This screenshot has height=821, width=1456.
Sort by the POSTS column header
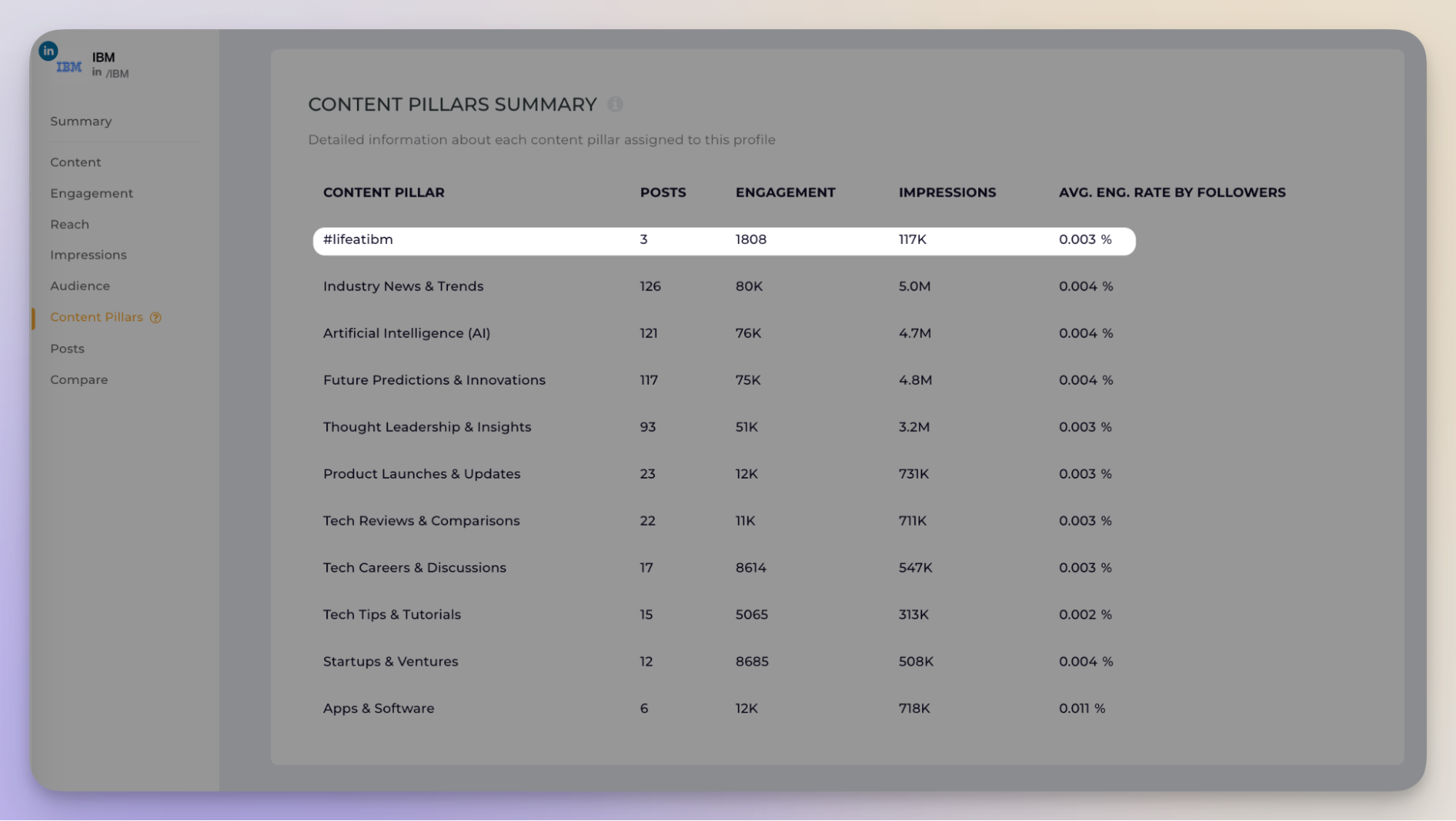(663, 193)
